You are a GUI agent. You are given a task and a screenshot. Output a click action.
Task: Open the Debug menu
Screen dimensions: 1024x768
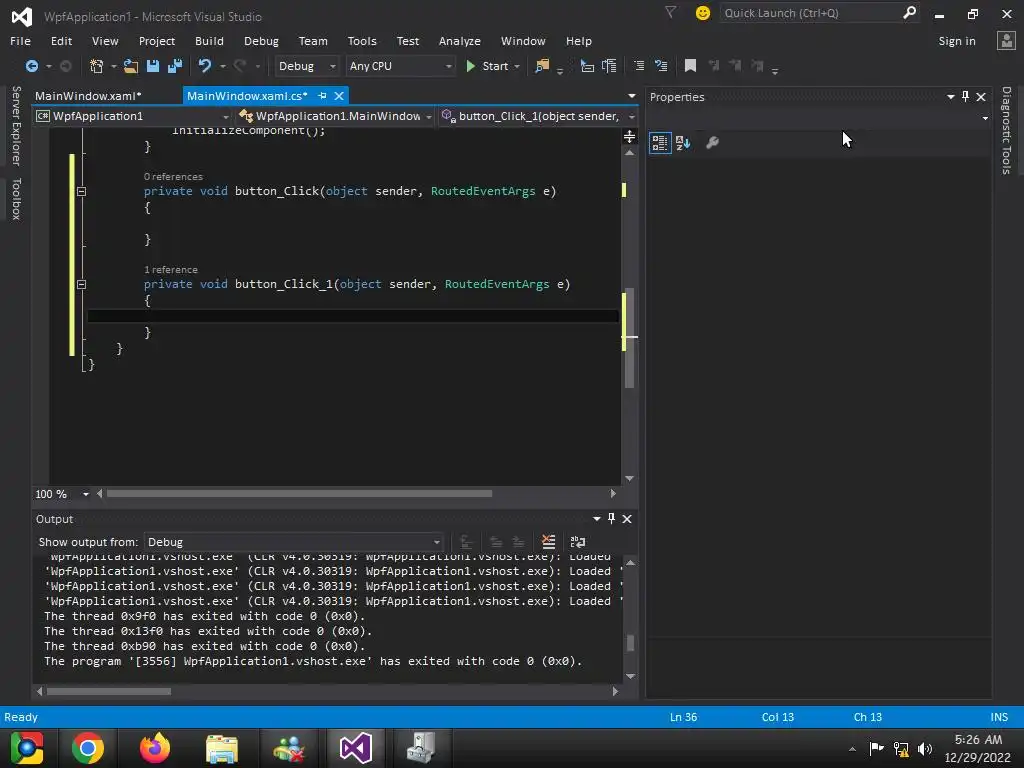261,41
